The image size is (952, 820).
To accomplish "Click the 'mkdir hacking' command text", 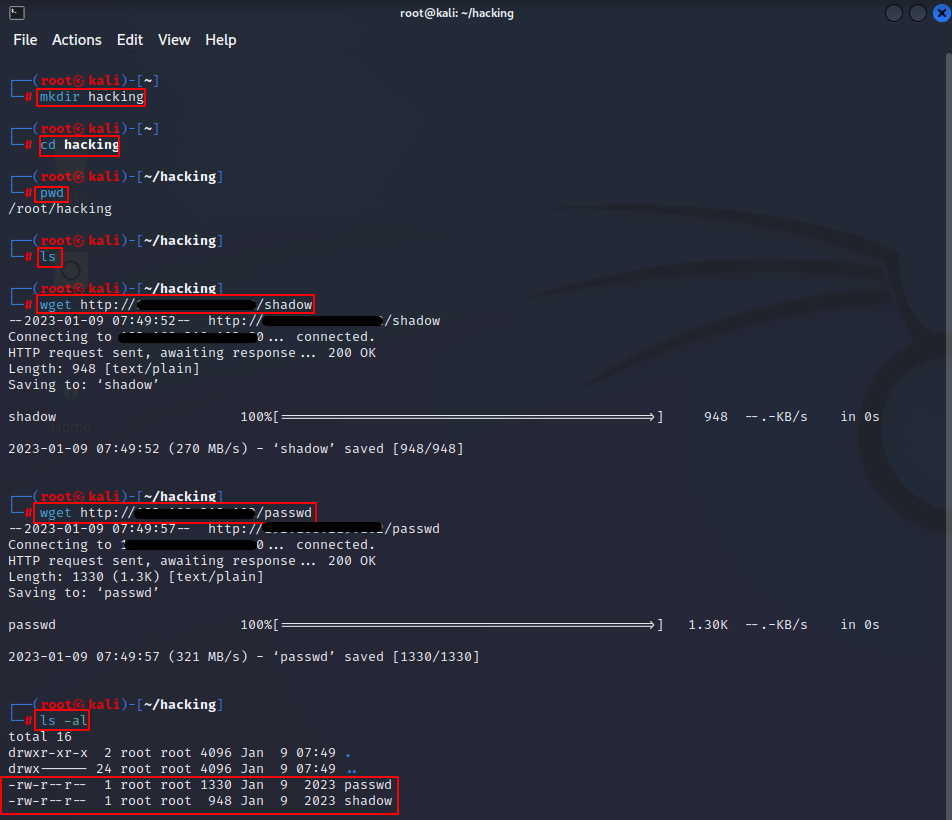I will coord(91,97).
